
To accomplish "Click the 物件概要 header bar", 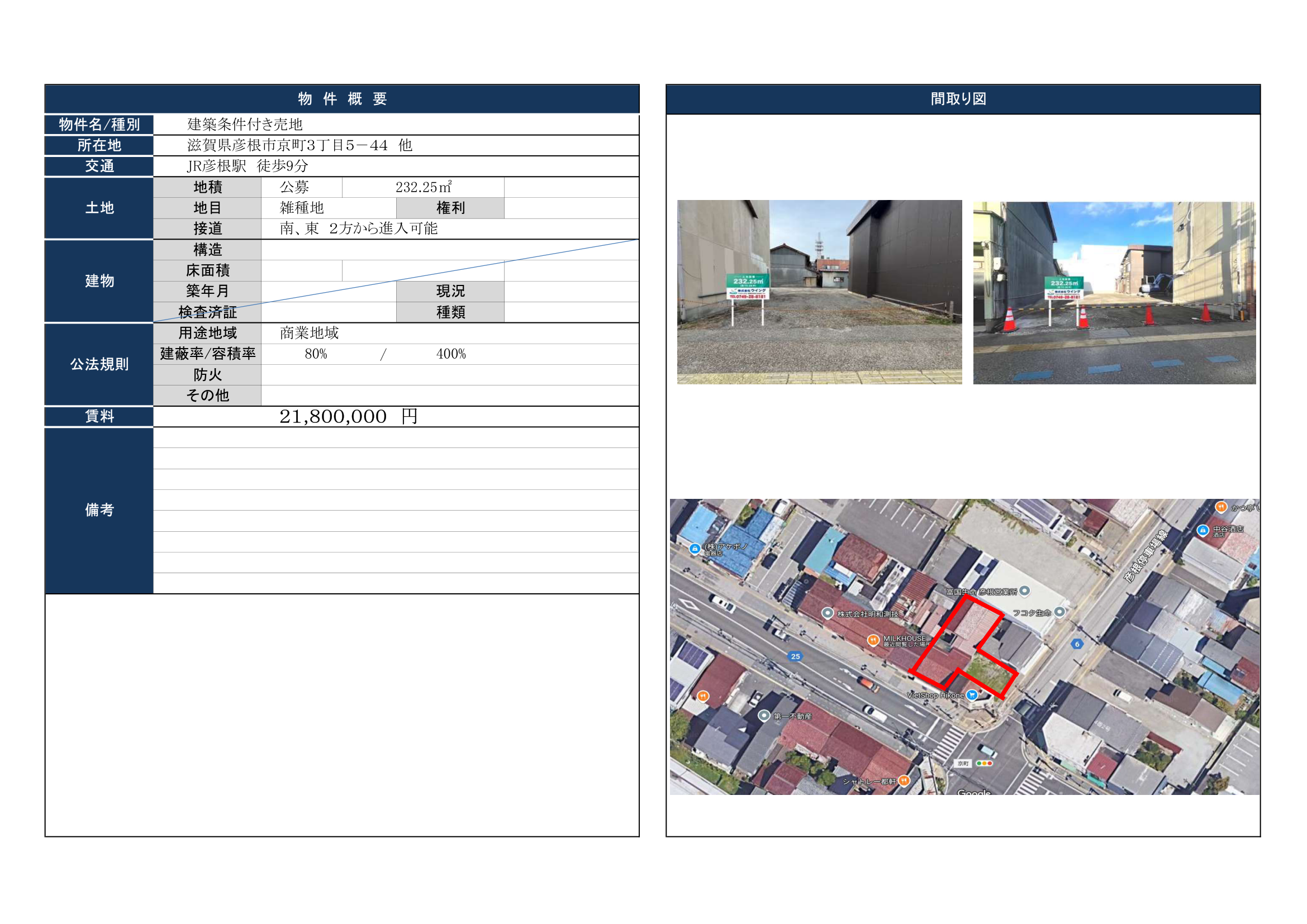I will [x=341, y=99].
